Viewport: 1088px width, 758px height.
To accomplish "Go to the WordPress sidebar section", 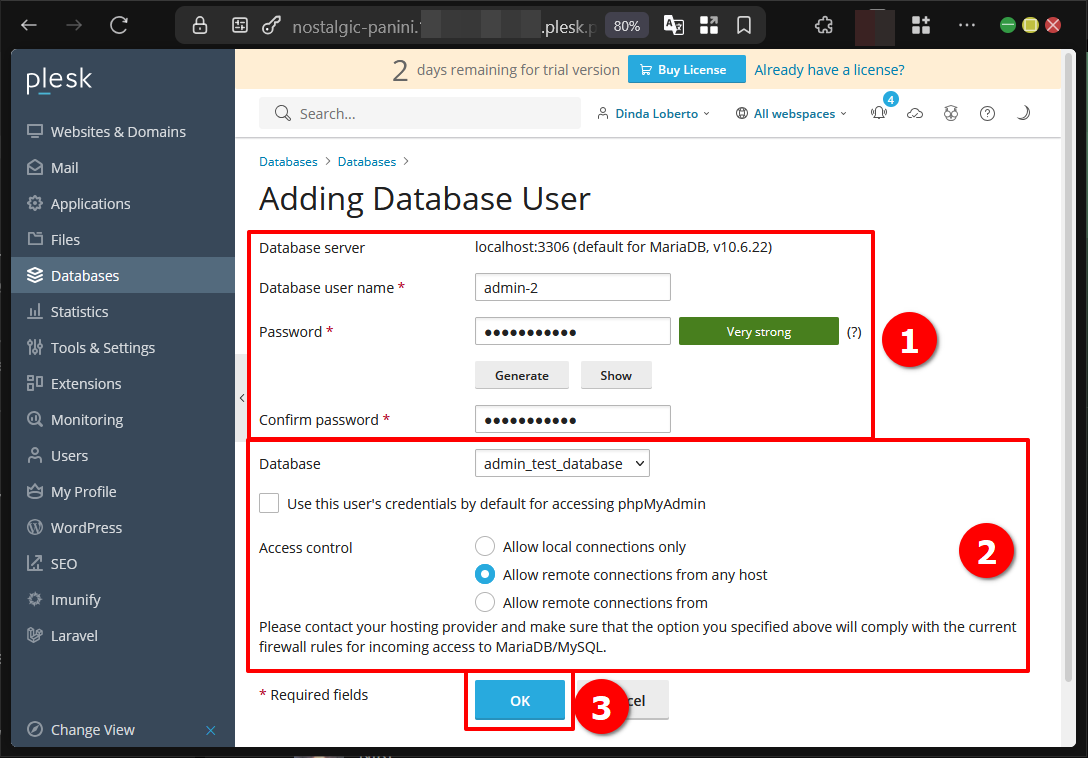I will coord(86,528).
